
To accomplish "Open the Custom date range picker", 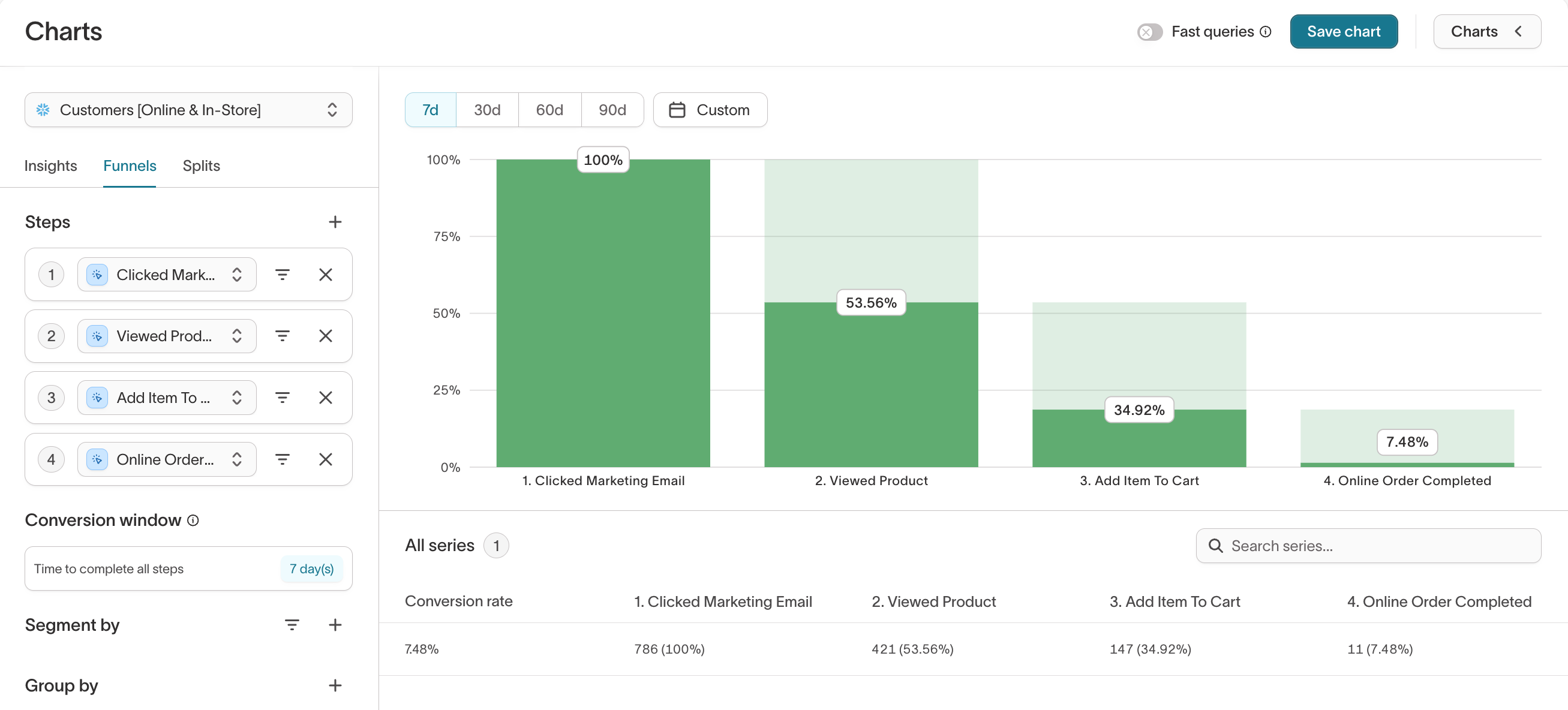I will pos(710,110).
